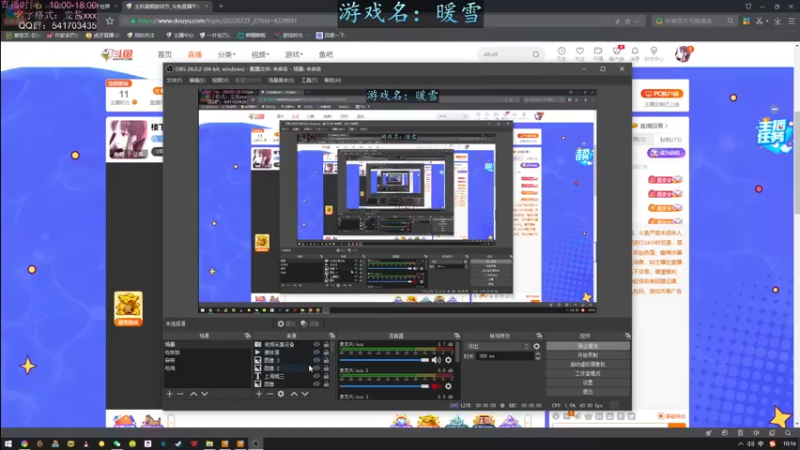Toggle visibility of 图像 3 source
The height and width of the screenshot is (450, 800).
(316, 360)
